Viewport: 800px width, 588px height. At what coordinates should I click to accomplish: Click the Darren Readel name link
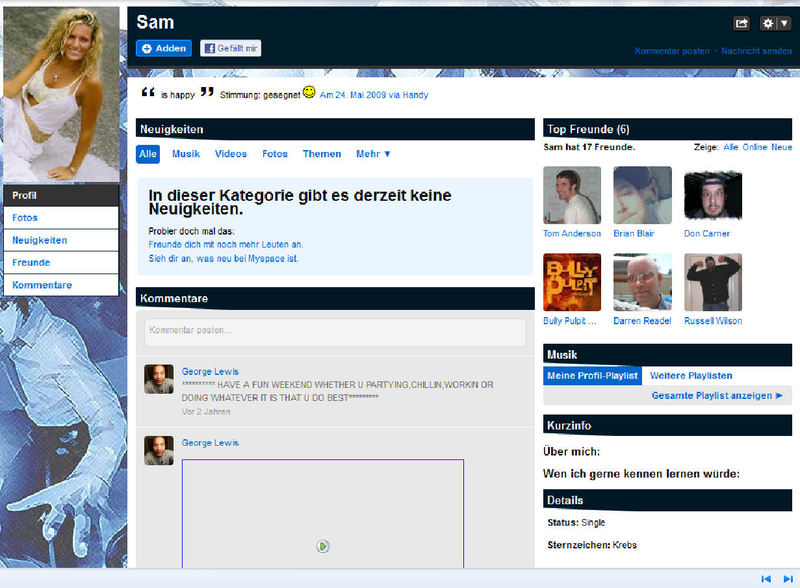click(642, 321)
